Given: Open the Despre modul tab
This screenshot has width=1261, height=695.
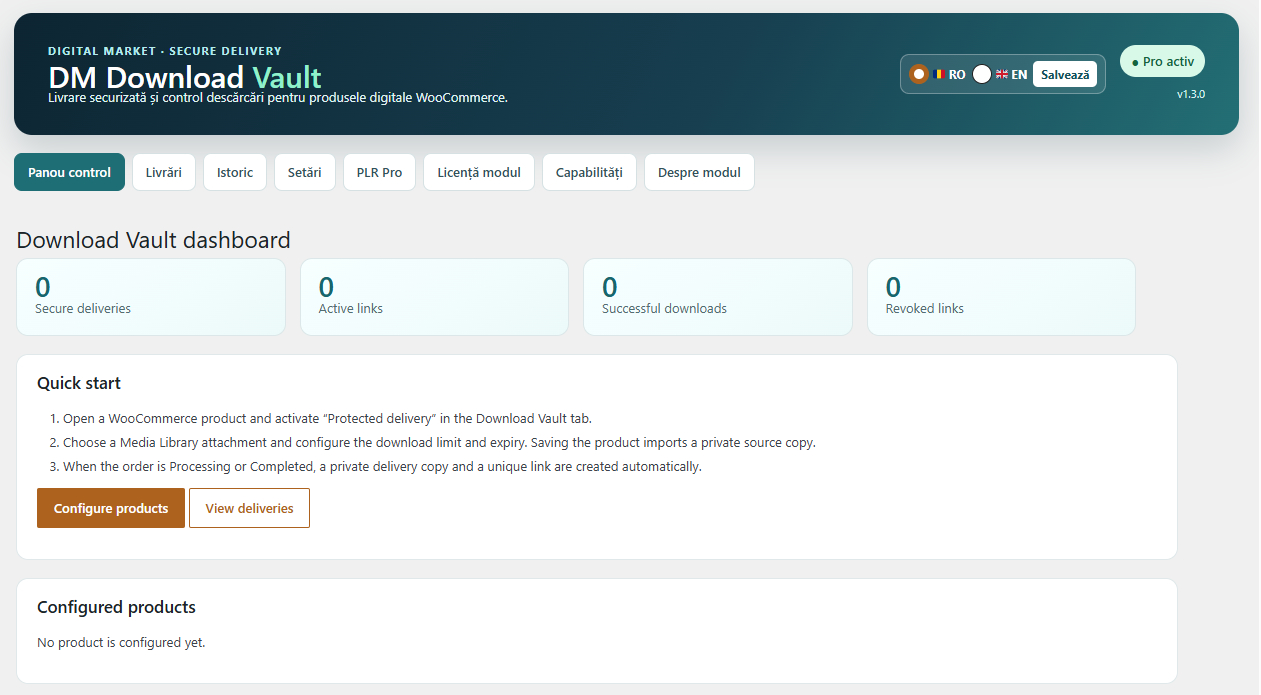Looking at the screenshot, I should tap(699, 172).
